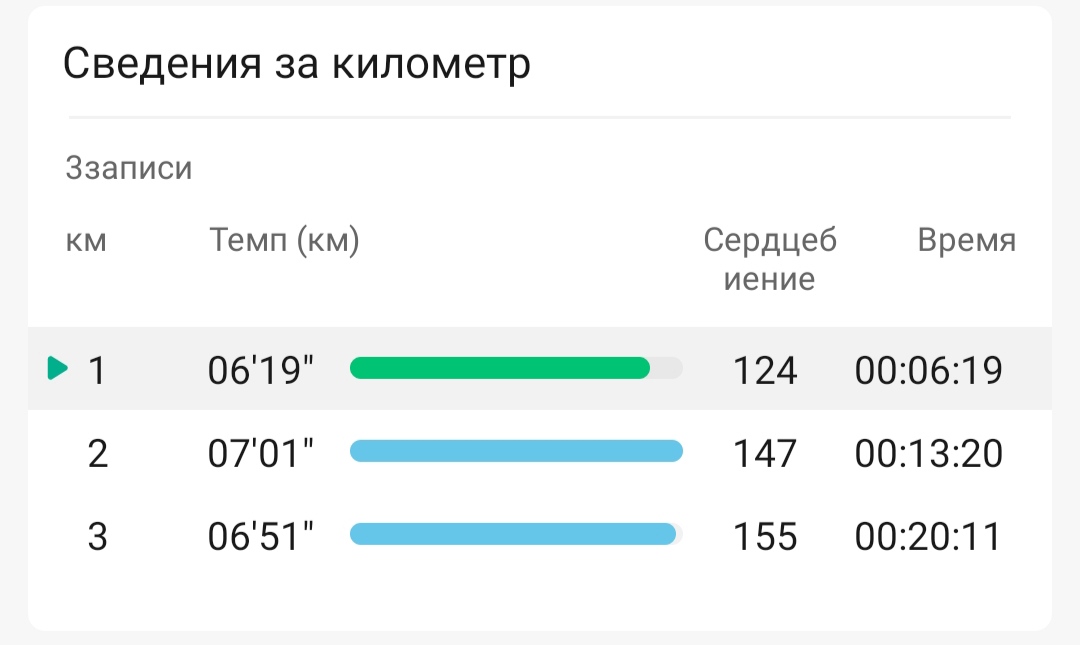Image resolution: width=1080 pixels, height=645 pixels.
Task: Click the green play triangle marker
Action: (x=58, y=368)
